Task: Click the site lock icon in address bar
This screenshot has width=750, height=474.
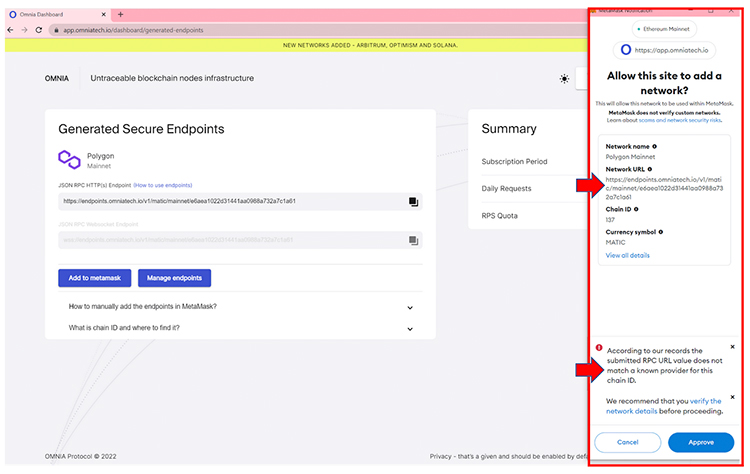Action: tap(56, 30)
